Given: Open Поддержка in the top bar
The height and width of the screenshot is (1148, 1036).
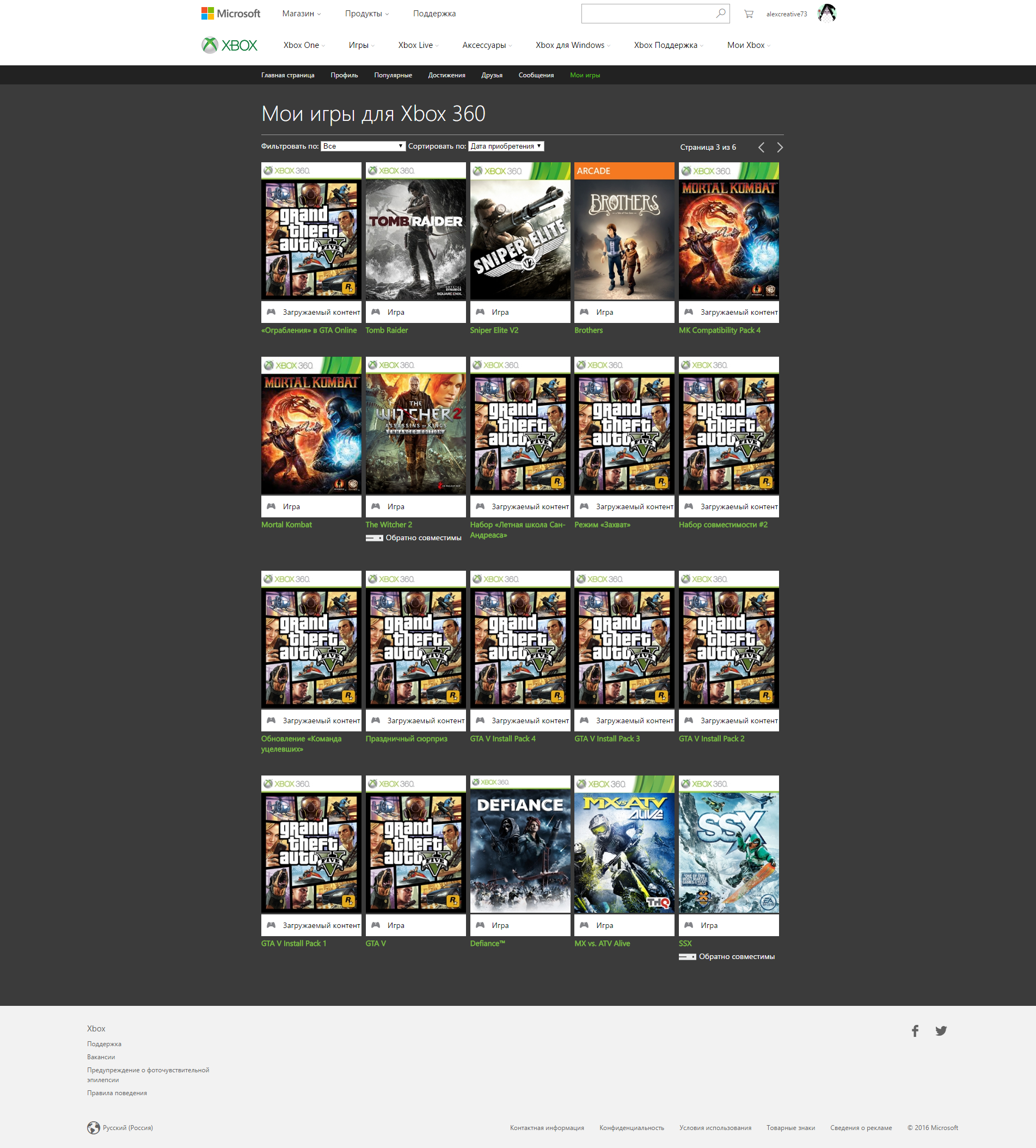Looking at the screenshot, I should (x=434, y=14).
